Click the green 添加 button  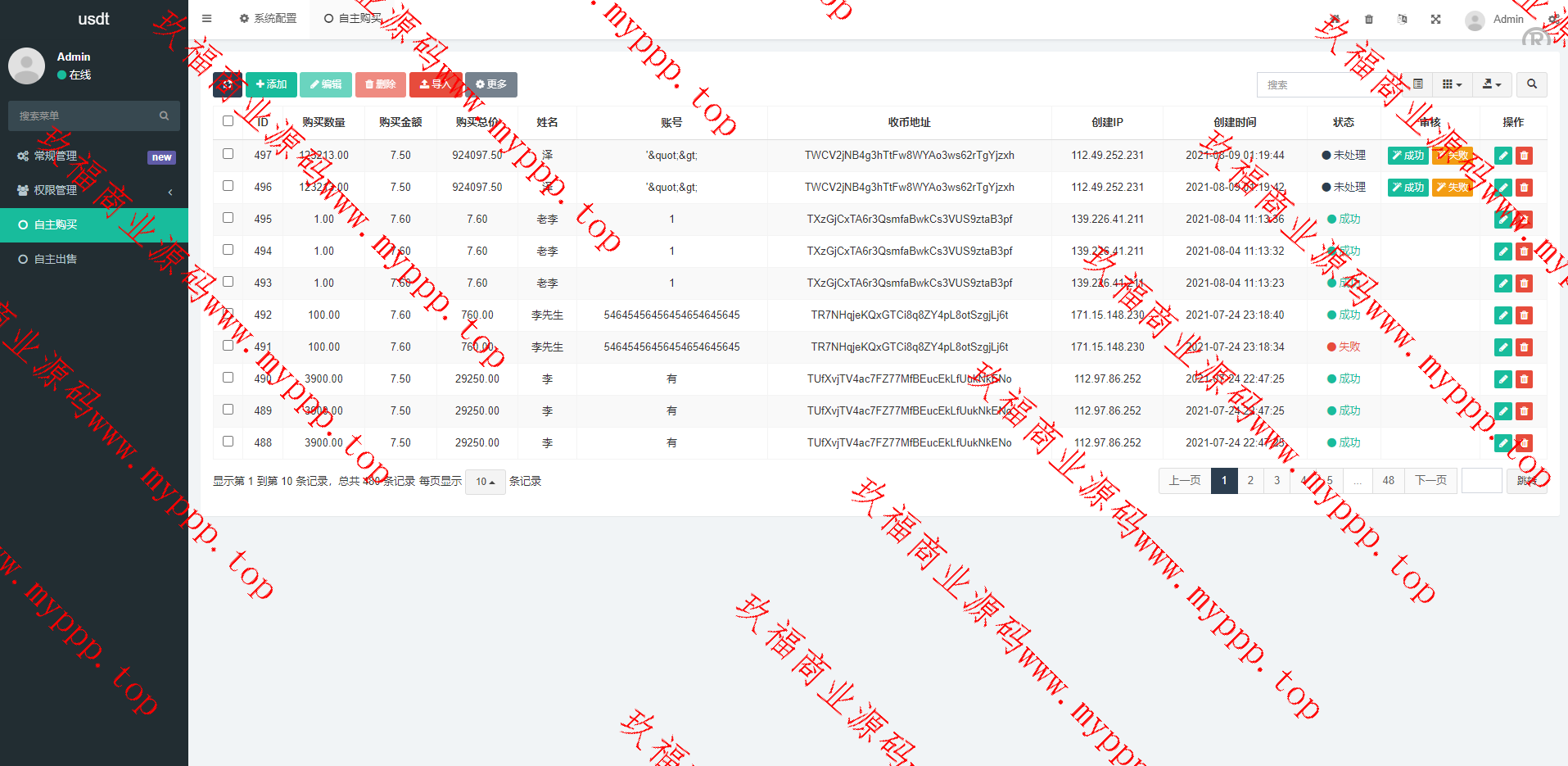[x=271, y=84]
